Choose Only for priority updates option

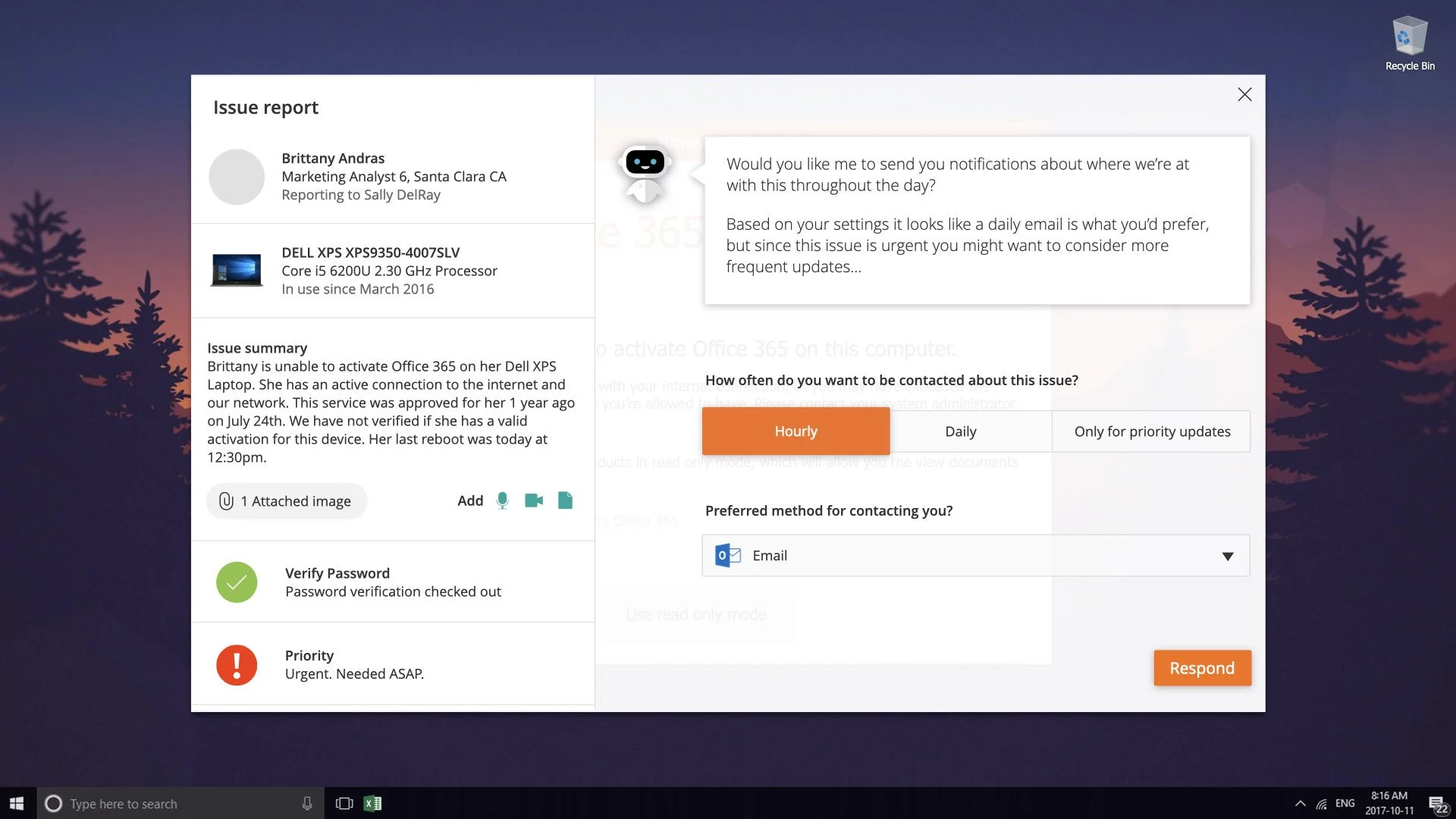click(x=1151, y=431)
